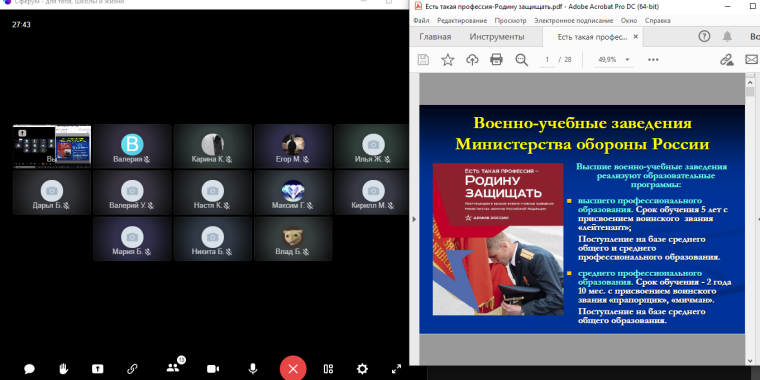Expand the zoom level dropdown arrow
Screen dimensions: 760x380
point(627,60)
